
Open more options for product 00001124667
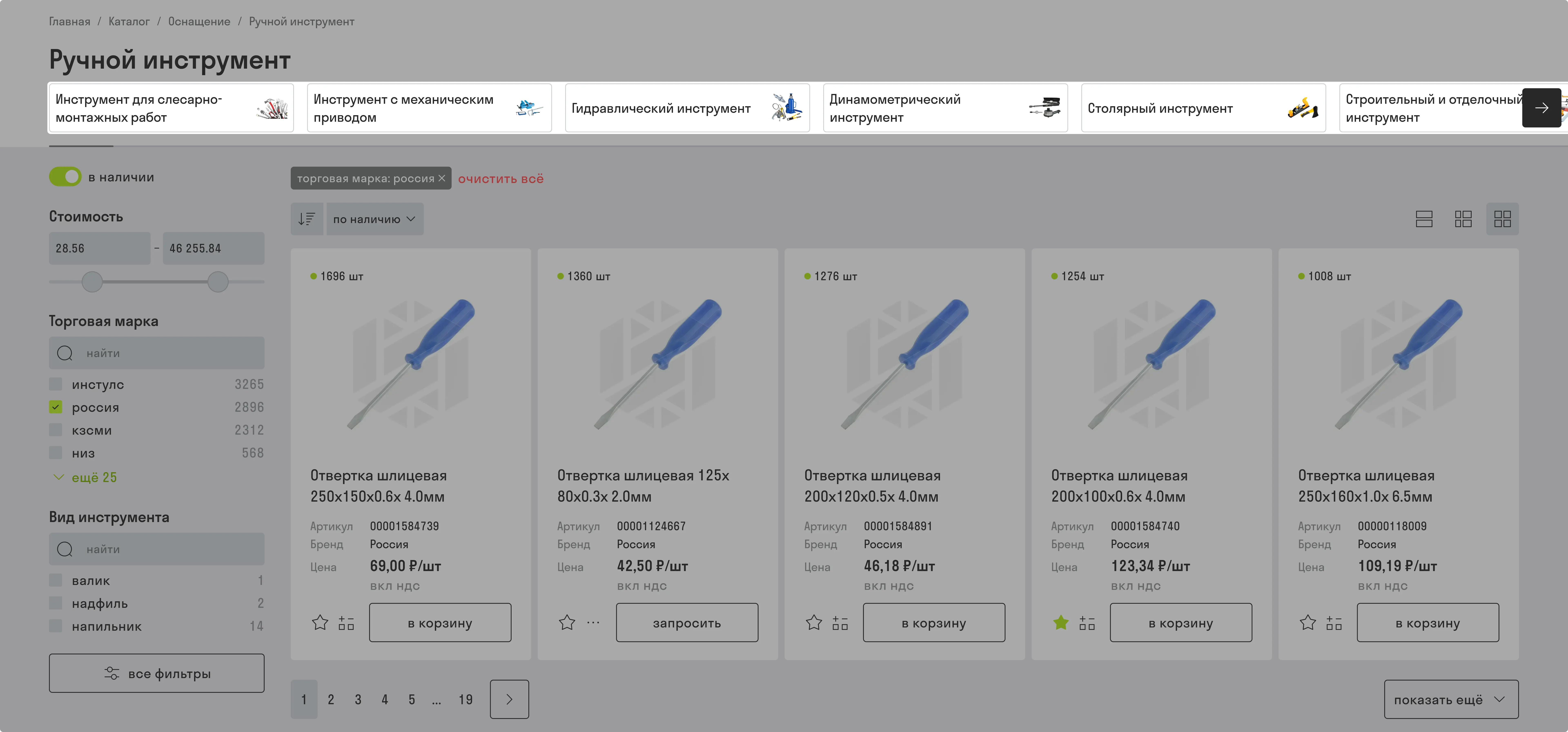point(593,622)
